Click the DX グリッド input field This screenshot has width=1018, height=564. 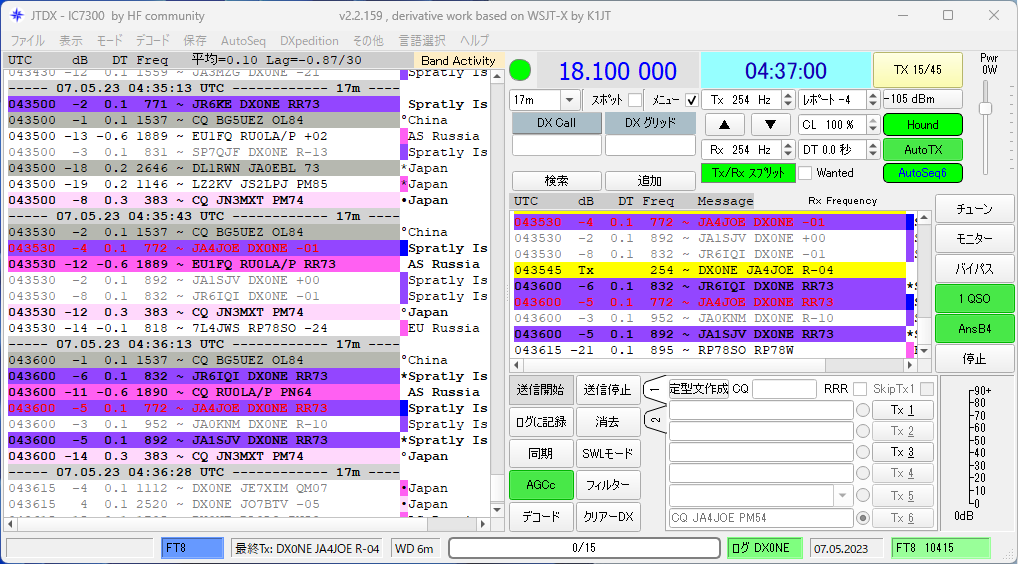(651, 145)
